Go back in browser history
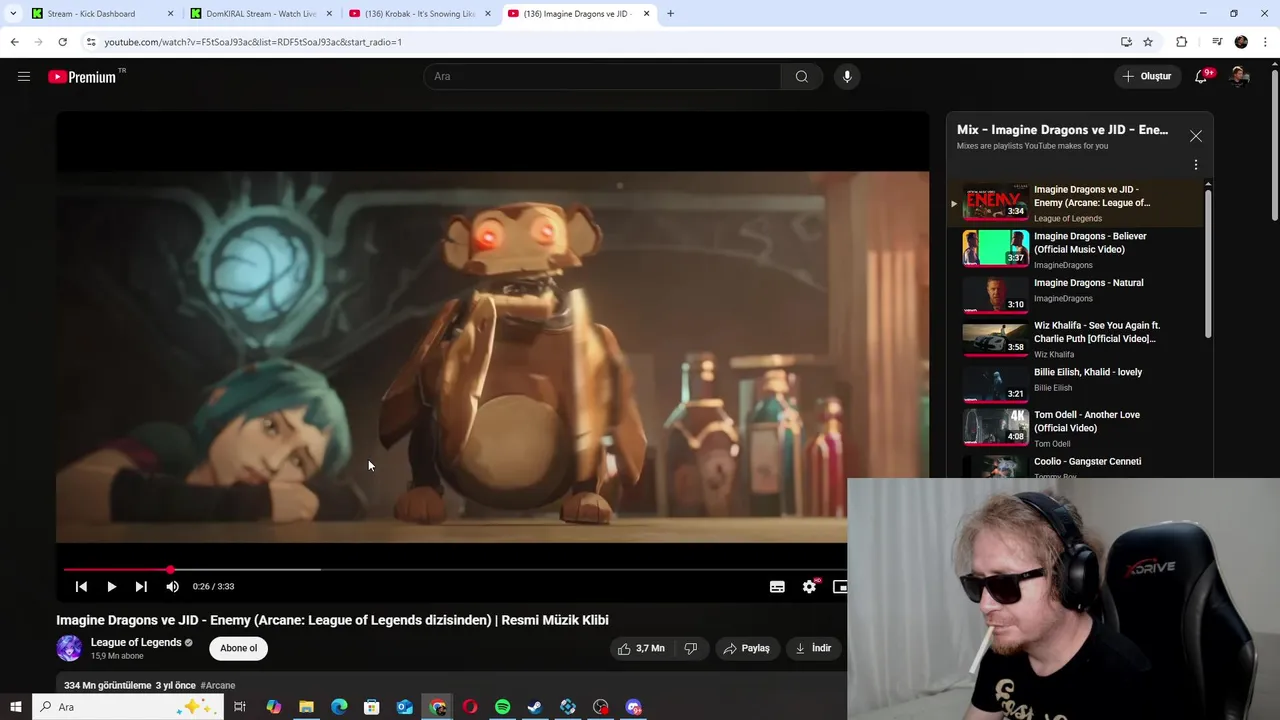This screenshot has height=720, width=1280. [x=14, y=42]
